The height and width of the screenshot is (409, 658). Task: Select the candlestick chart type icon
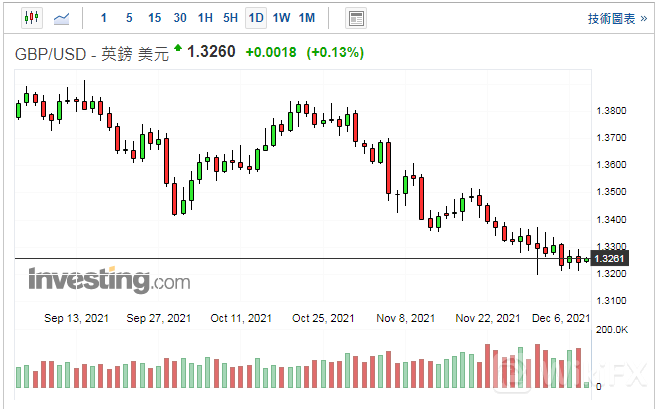point(29,18)
